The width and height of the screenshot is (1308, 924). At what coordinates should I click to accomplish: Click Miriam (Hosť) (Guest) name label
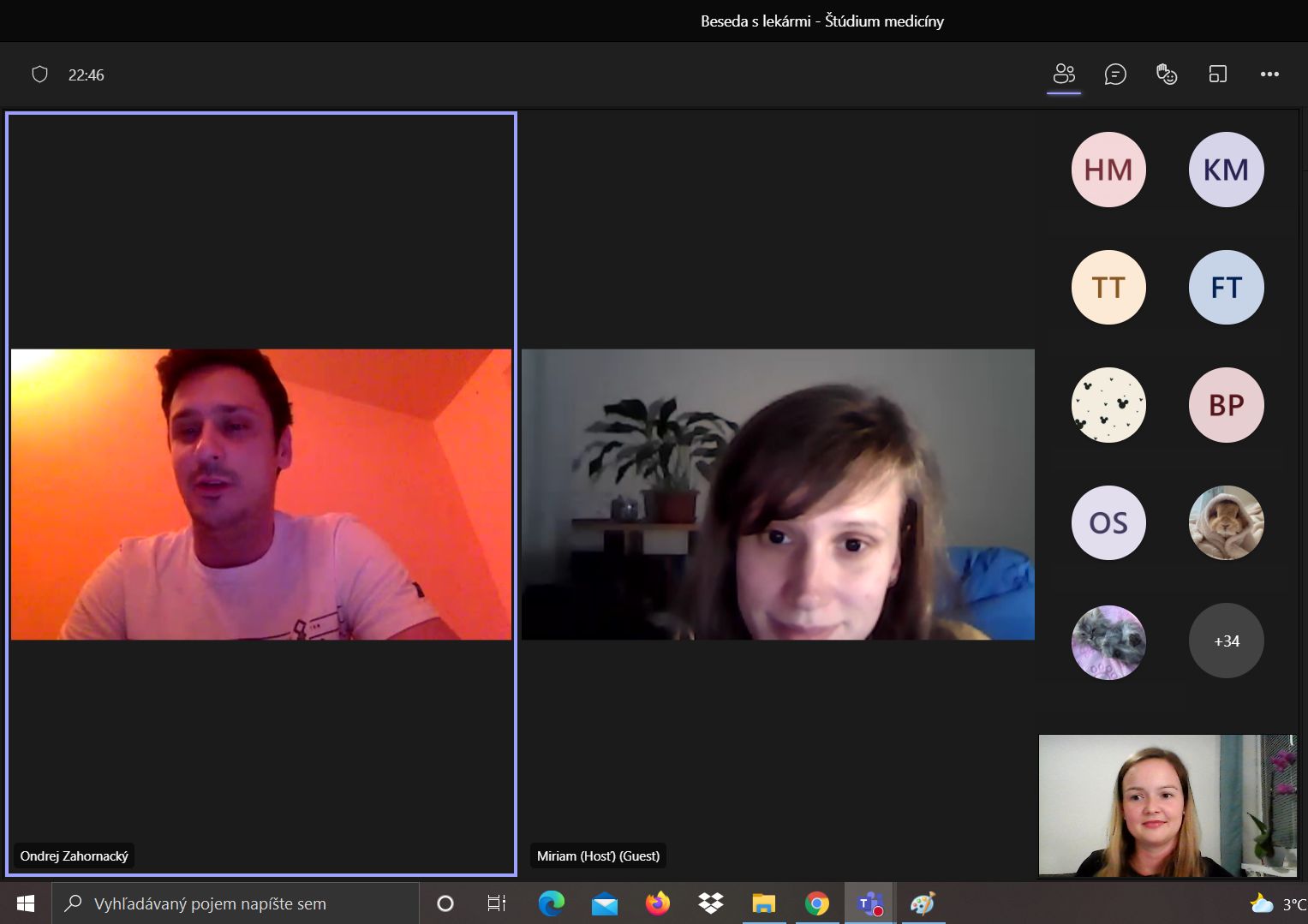tap(598, 855)
